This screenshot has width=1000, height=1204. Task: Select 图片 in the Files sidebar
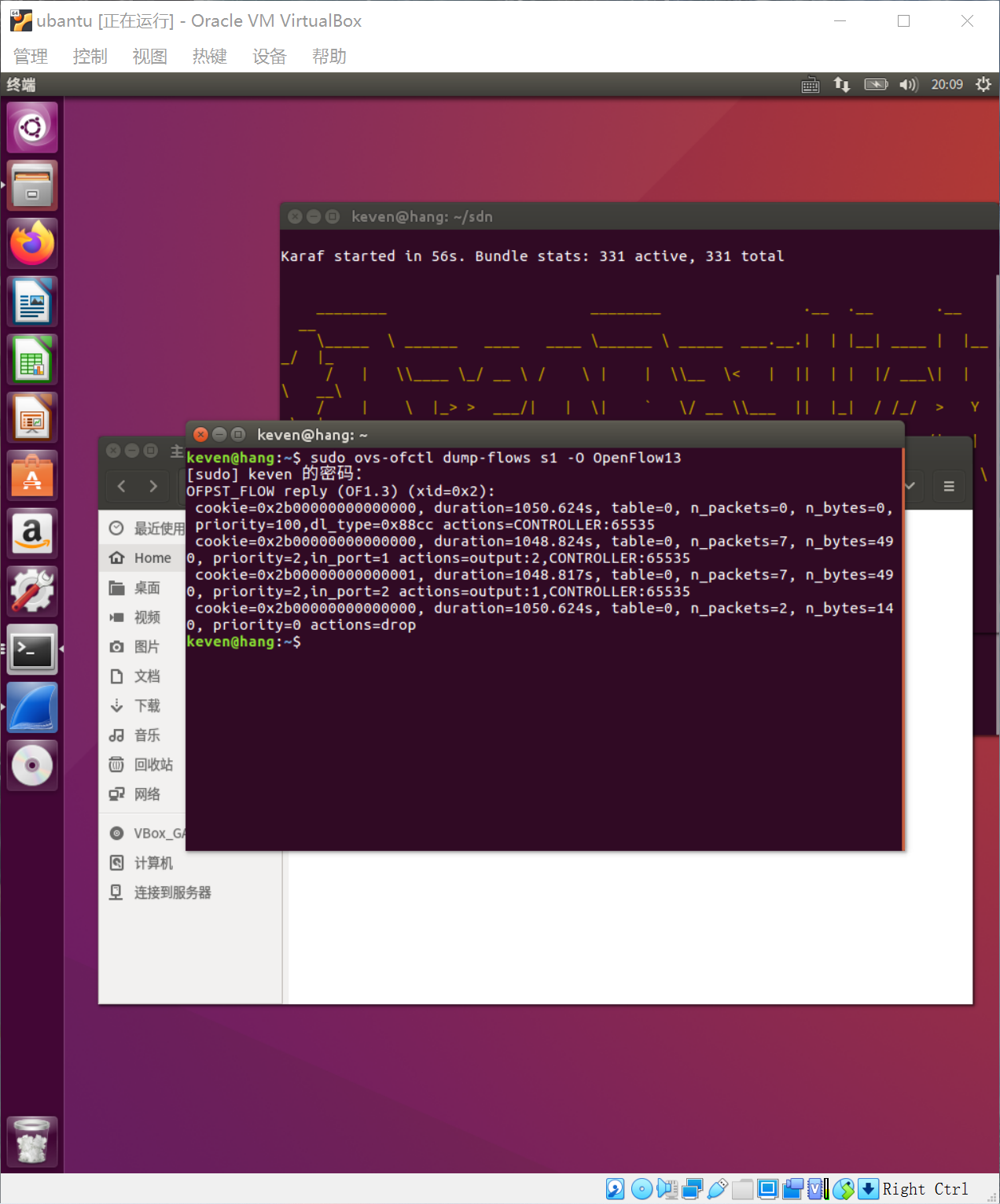pos(142,646)
